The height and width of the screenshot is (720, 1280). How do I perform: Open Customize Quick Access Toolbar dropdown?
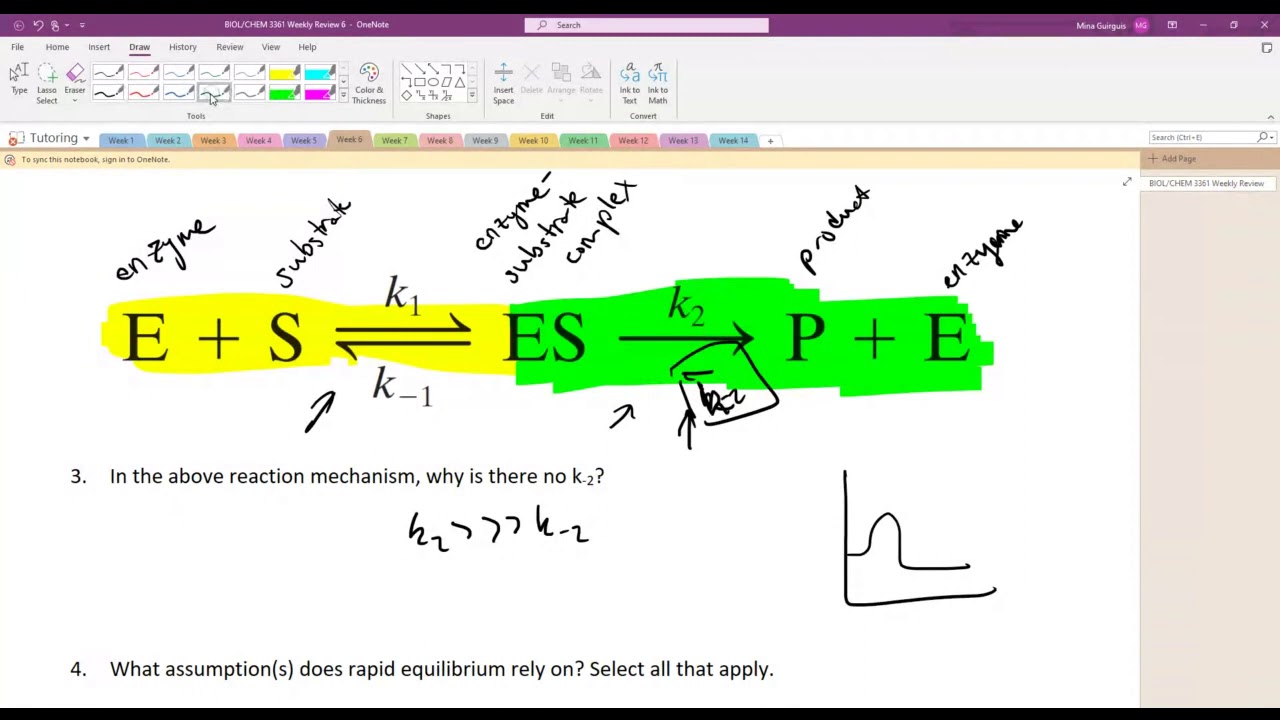pos(82,25)
